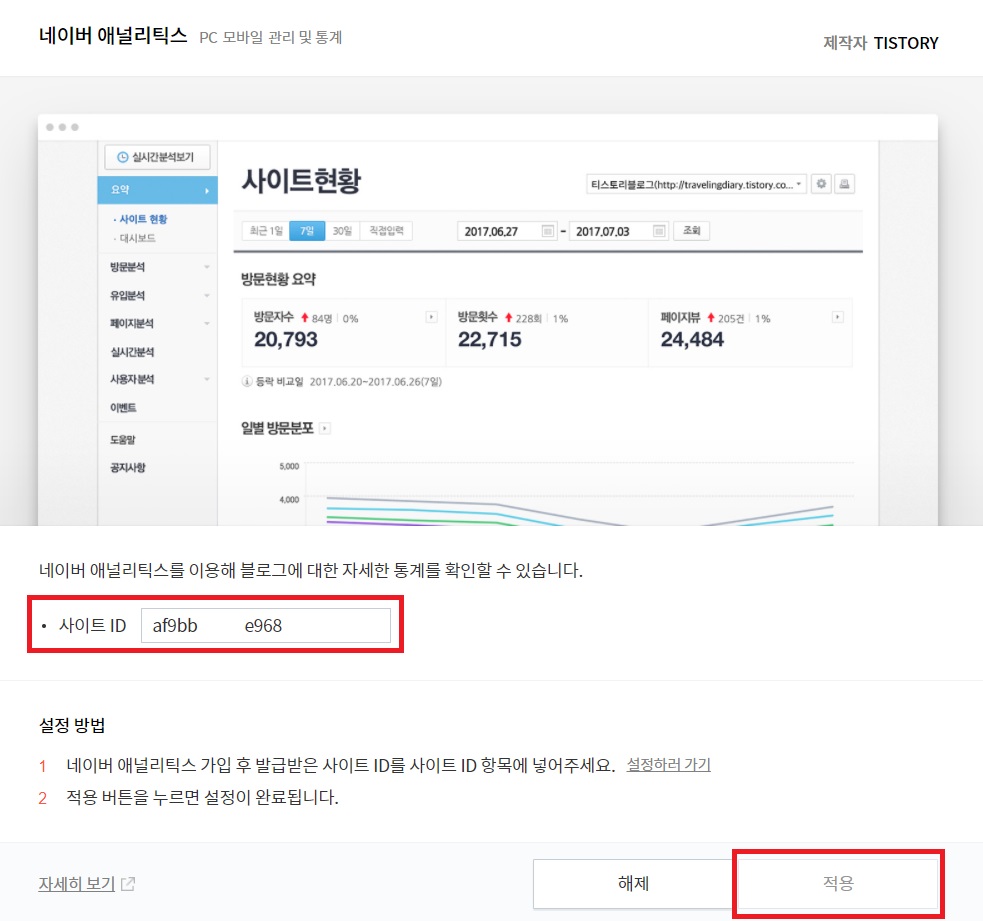This screenshot has width=983, height=921.
Task: Open calendar icon beside 2017.07.03
Action: pyautogui.click(x=660, y=231)
